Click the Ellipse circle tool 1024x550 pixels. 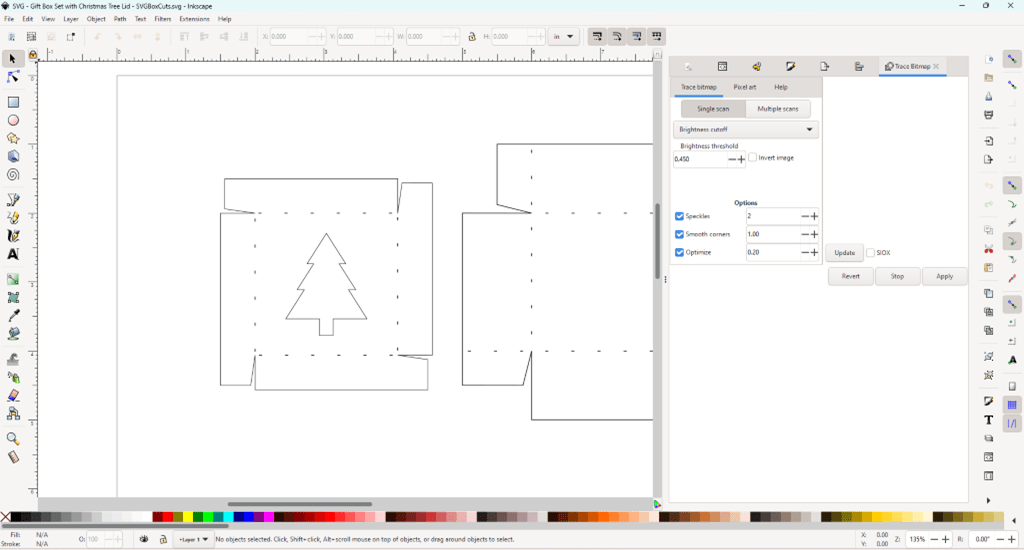click(13, 120)
